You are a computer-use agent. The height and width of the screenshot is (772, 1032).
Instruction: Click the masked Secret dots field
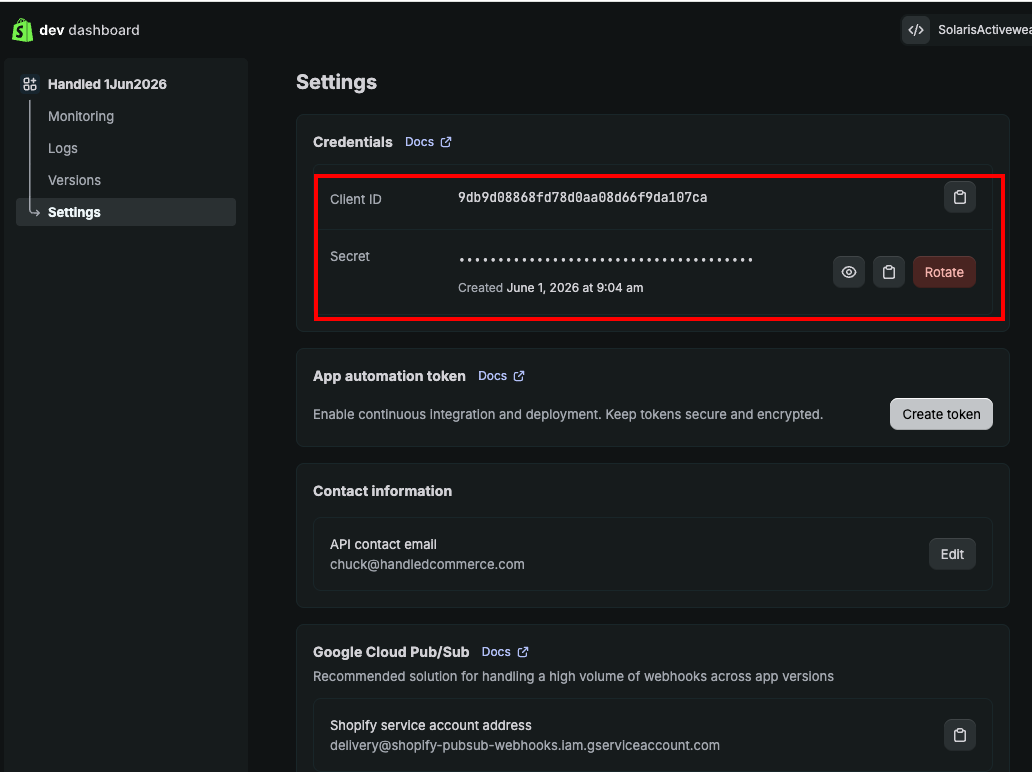tap(606, 260)
